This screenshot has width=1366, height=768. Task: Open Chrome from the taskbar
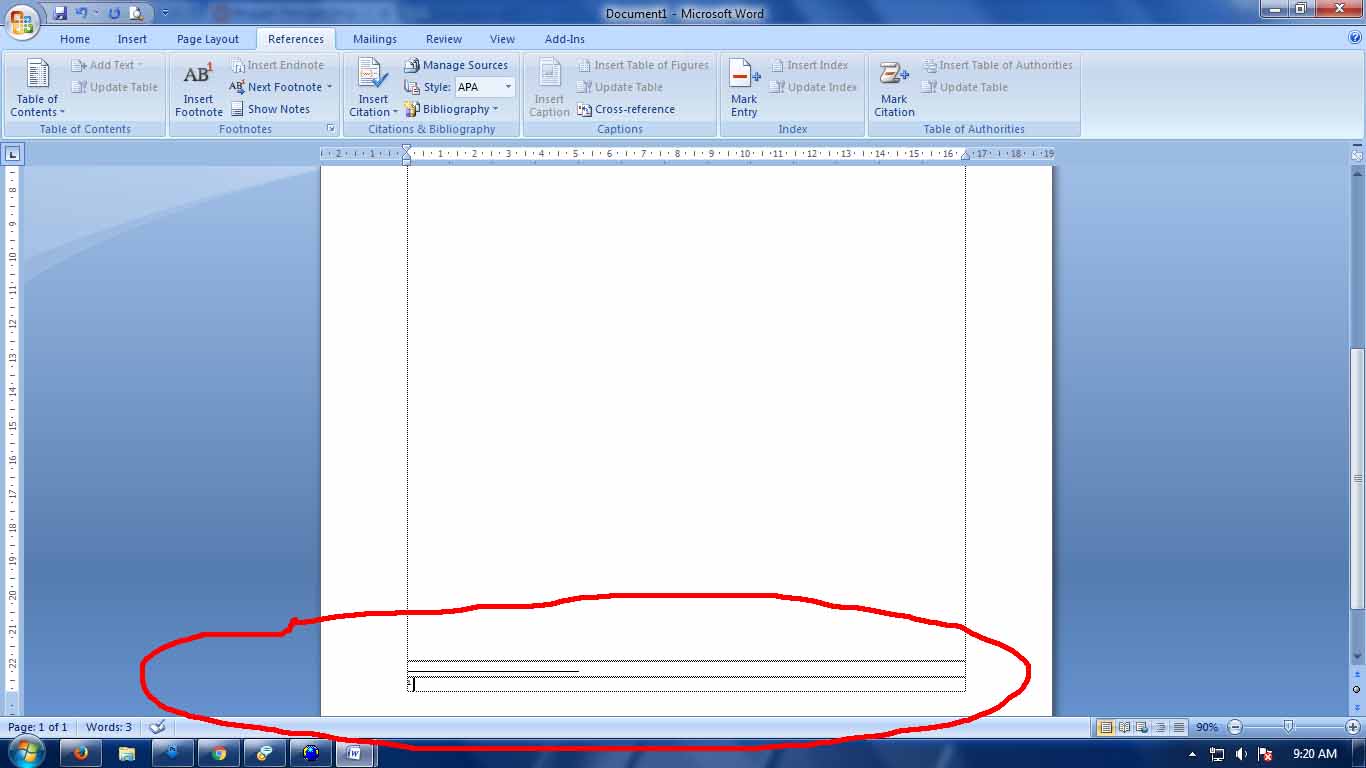coord(219,752)
